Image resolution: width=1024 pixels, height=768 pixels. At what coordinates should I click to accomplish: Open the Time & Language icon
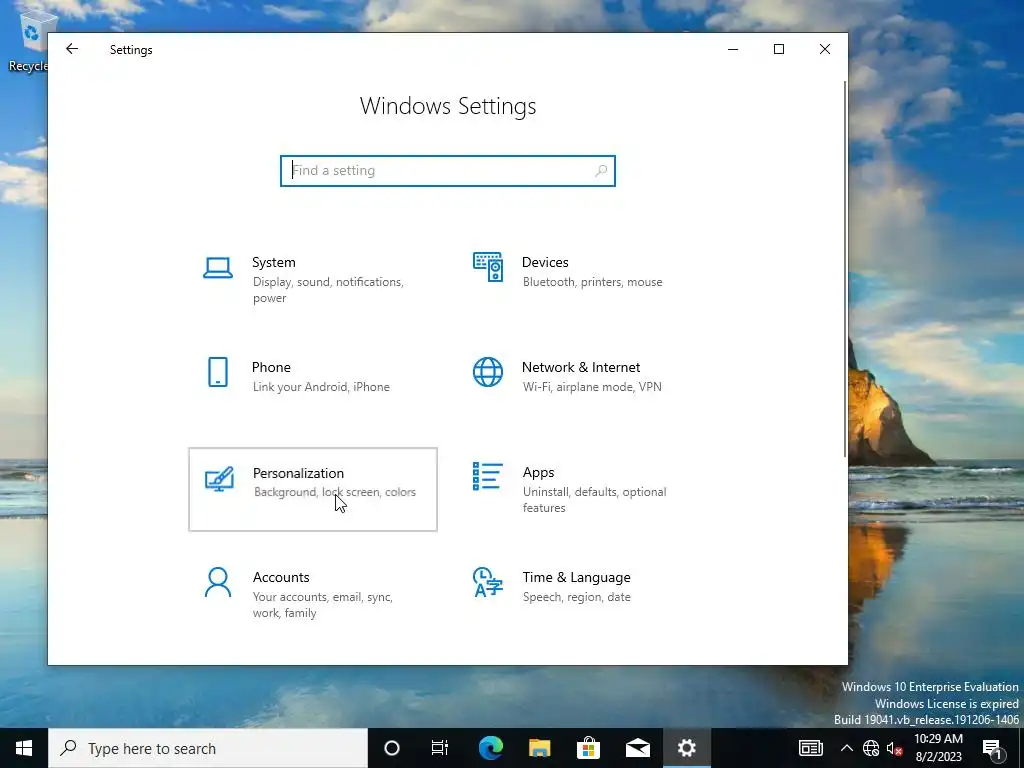point(488,582)
